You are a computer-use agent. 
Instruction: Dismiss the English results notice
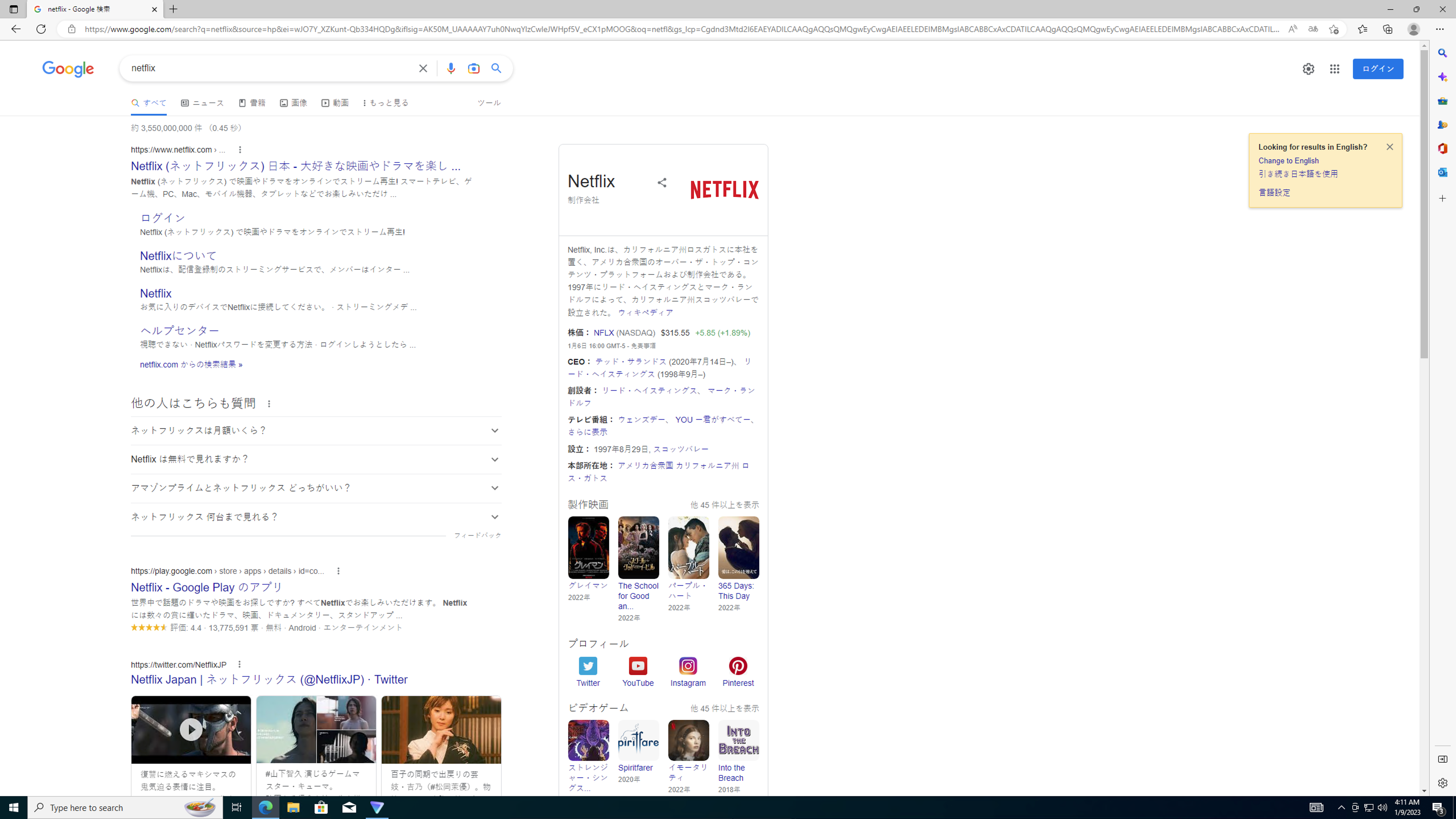pyautogui.click(x=1389, y=147)
